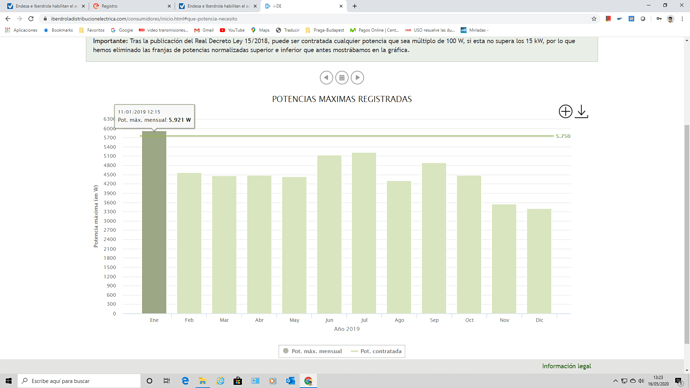Click the previous period arrow above chart
690x388 pixels.
coord(326,77)
